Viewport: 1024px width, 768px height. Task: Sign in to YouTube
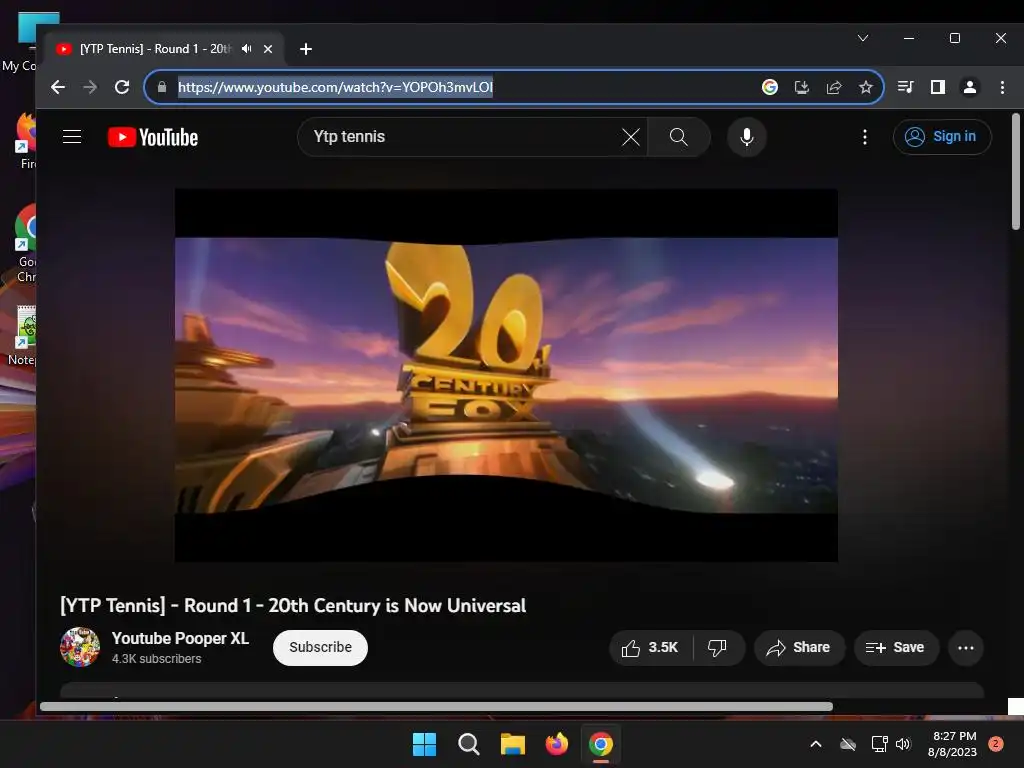click(942, 136)
